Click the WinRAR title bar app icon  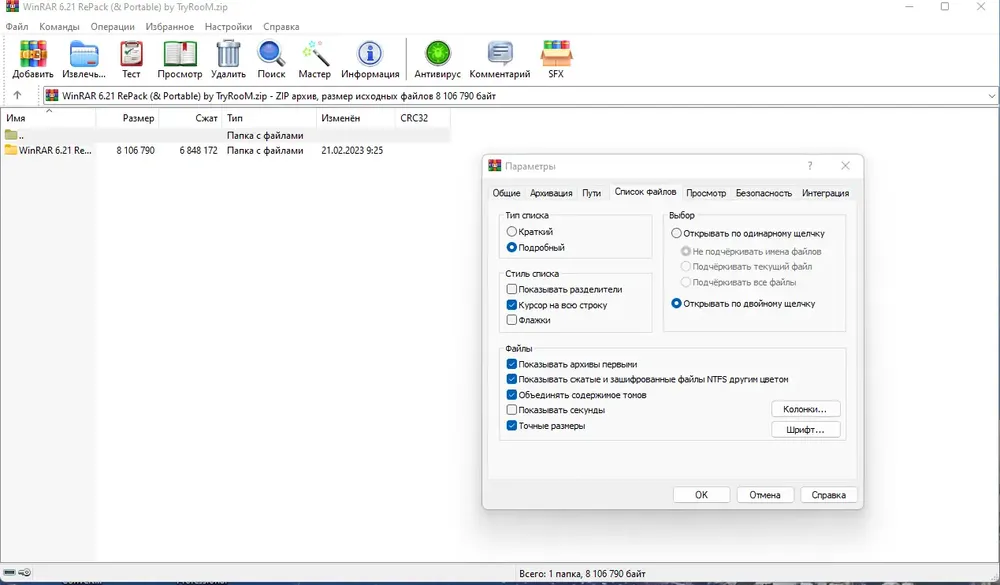pyautogui.click(x=12, y=7)
